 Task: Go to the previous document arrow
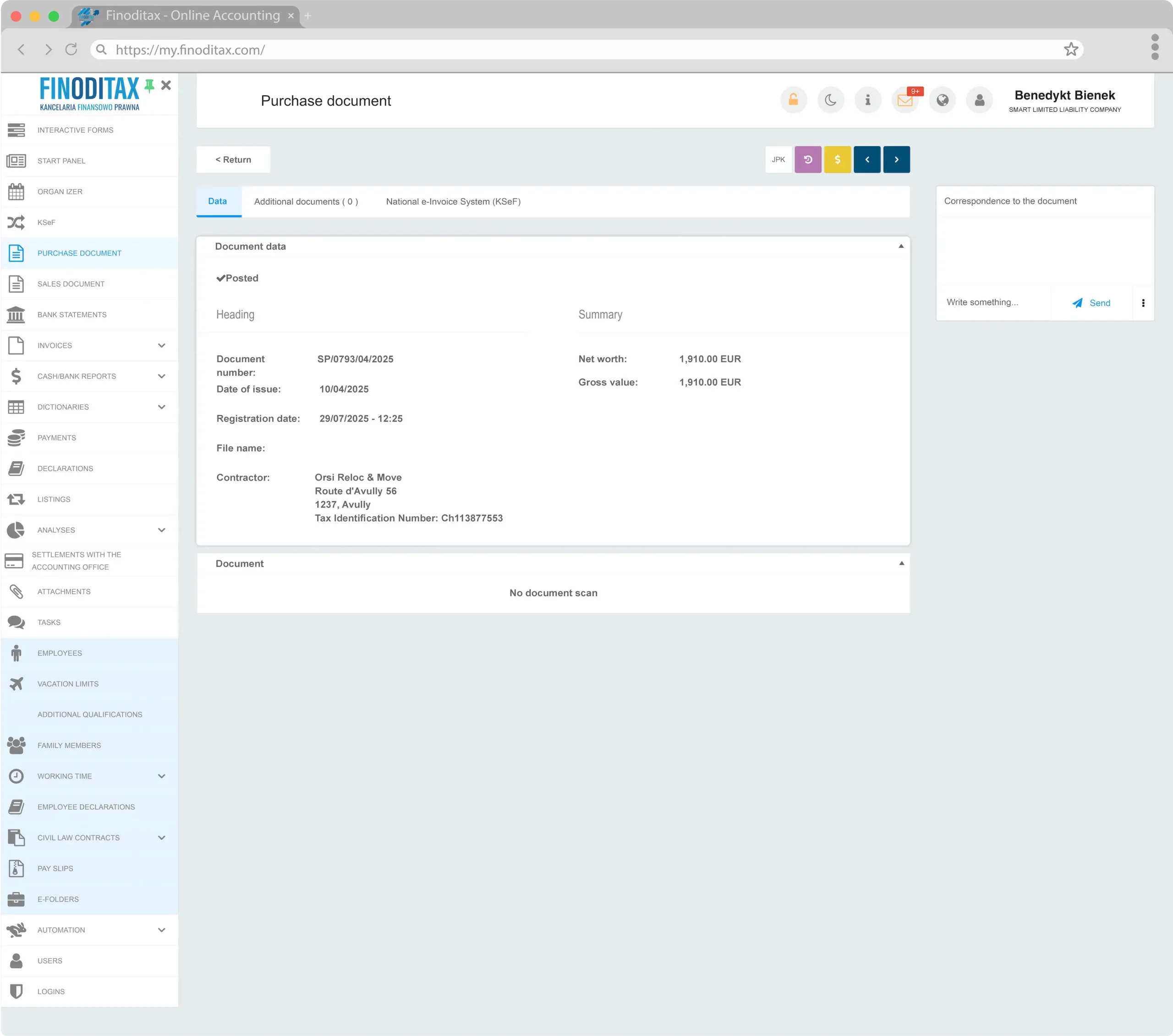(866, 159)
